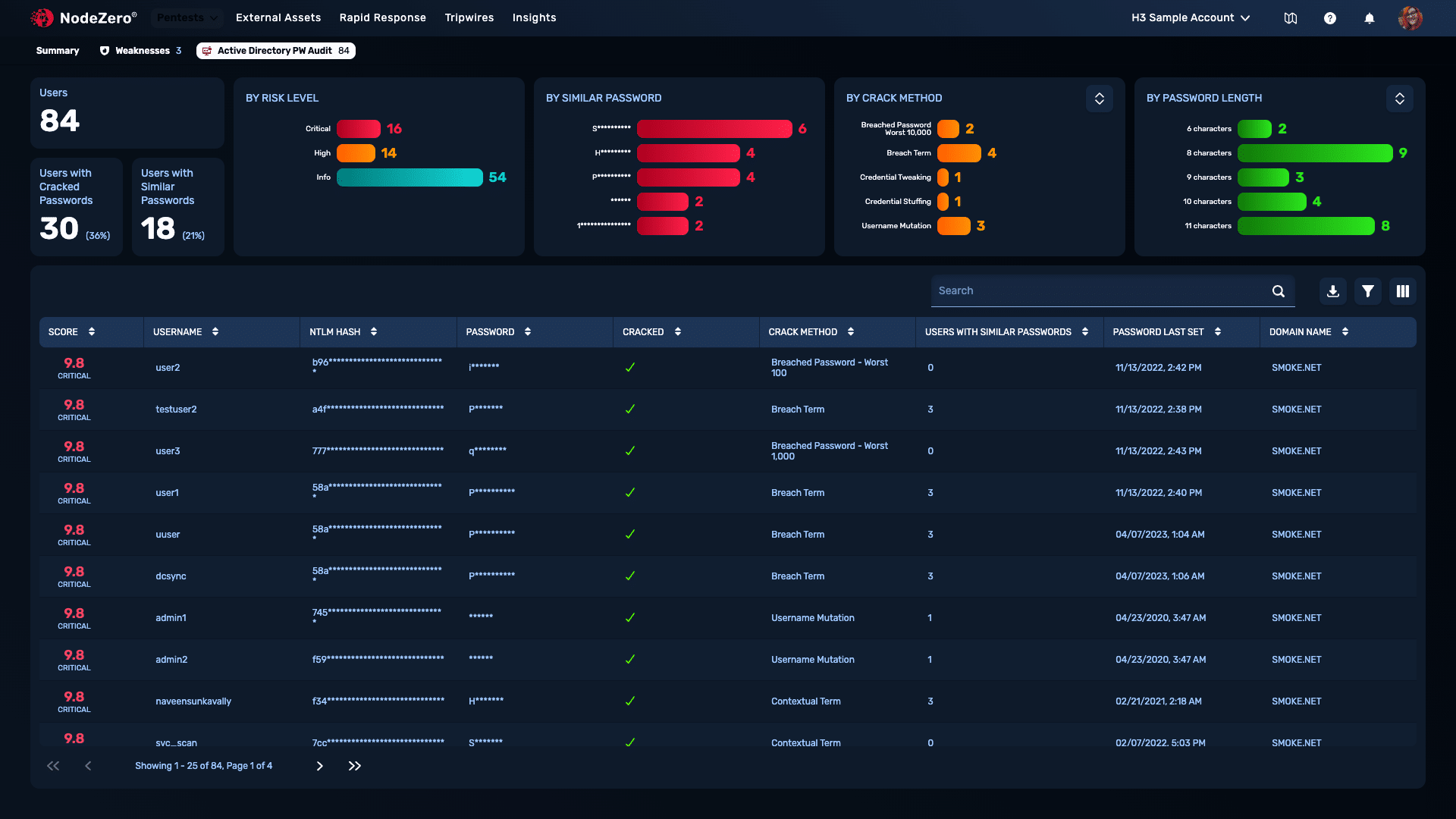
Task: Click the Weaknesses shield icon
Action: 105,51
